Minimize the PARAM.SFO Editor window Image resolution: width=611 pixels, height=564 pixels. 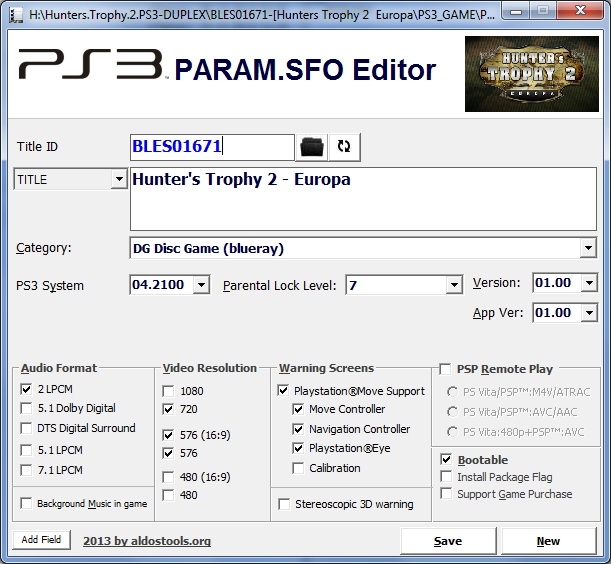click(x=516, y=11)
